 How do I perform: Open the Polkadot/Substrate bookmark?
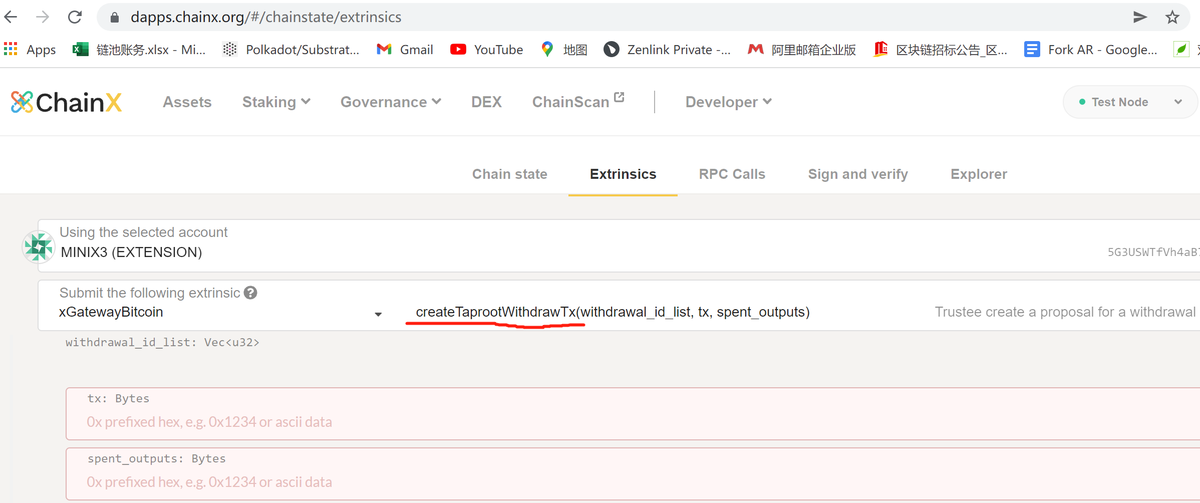[x=290, y=49]
